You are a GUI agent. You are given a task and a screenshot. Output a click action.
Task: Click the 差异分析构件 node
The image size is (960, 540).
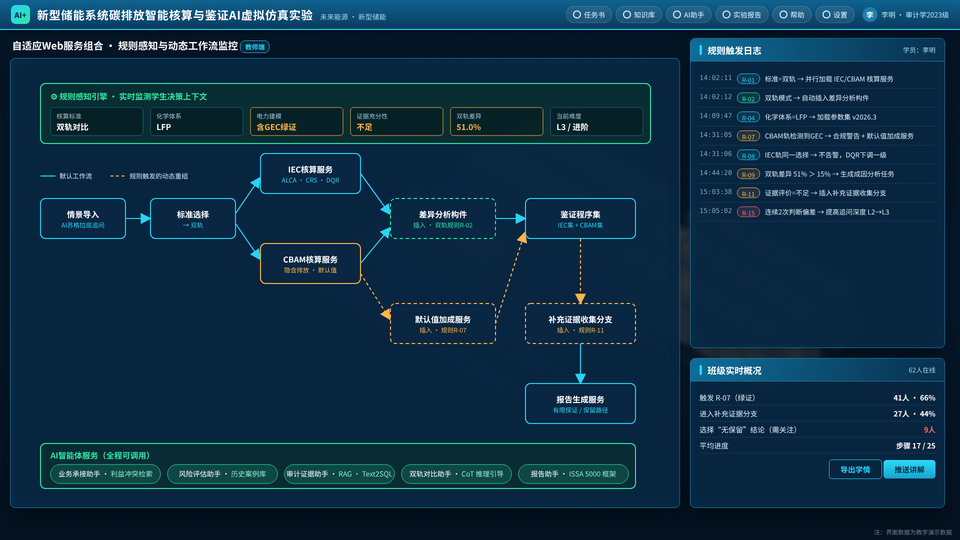pos(443,219)
